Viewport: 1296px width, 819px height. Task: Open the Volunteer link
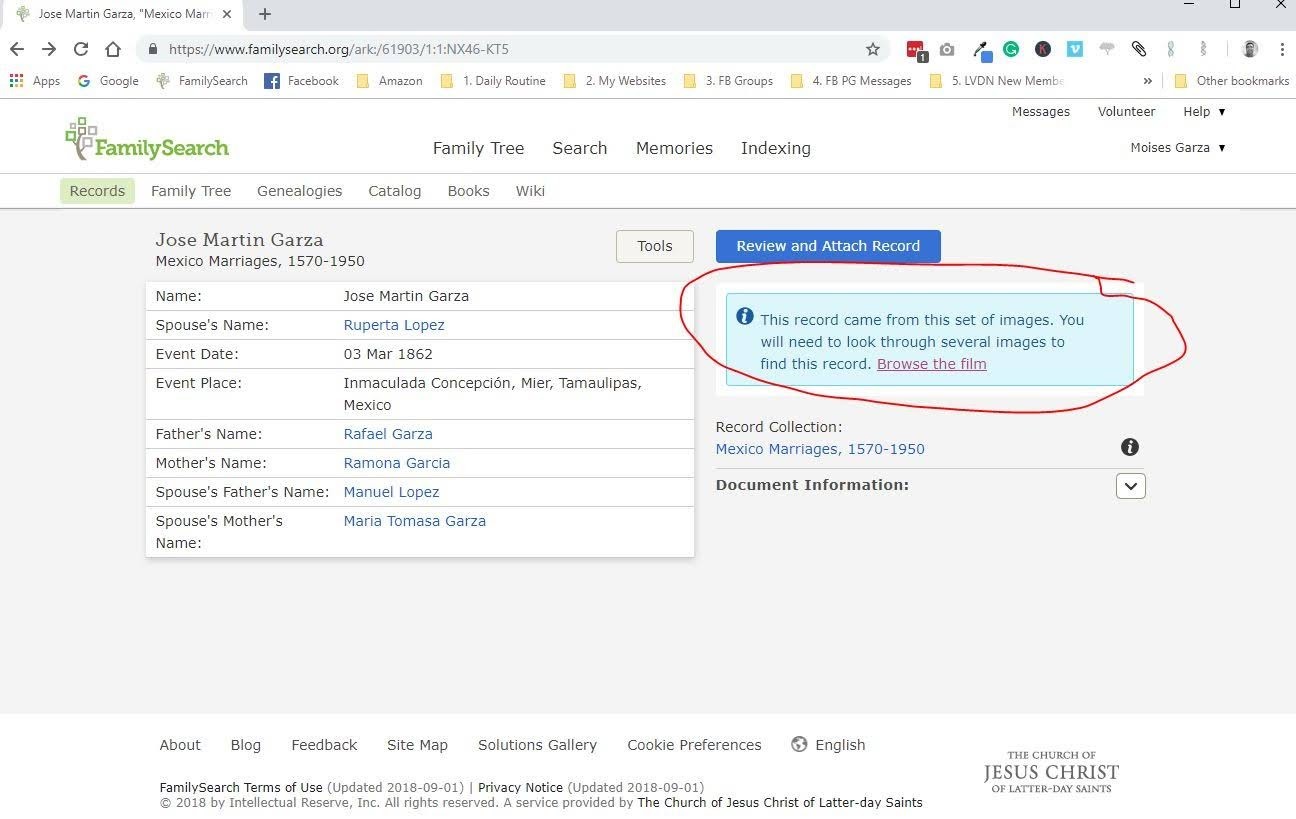[1127, 111]
